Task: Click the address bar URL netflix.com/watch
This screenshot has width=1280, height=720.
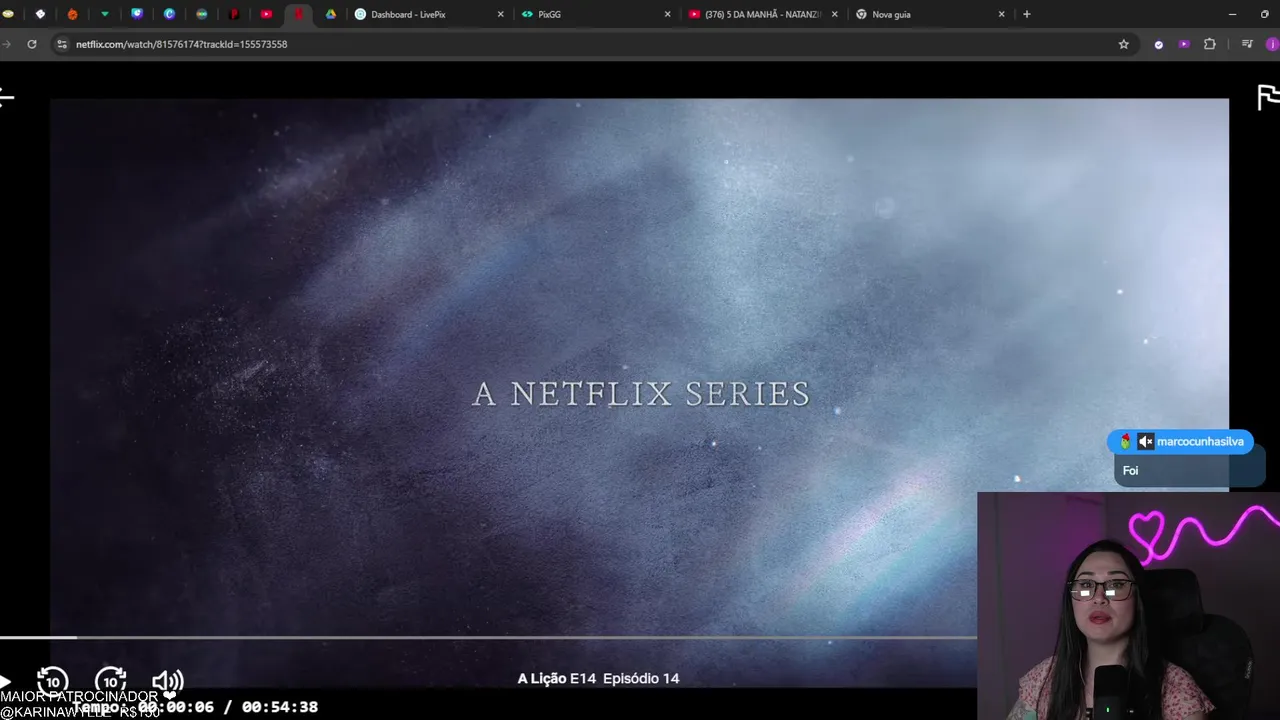Action: (x=181, y=44)
